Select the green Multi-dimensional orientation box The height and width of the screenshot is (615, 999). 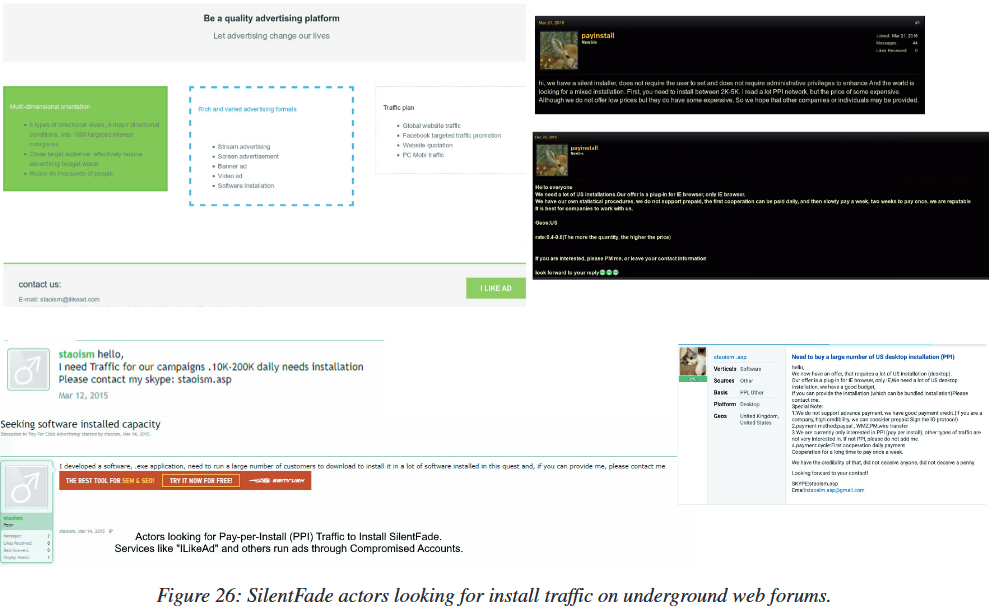pos(85,139)
